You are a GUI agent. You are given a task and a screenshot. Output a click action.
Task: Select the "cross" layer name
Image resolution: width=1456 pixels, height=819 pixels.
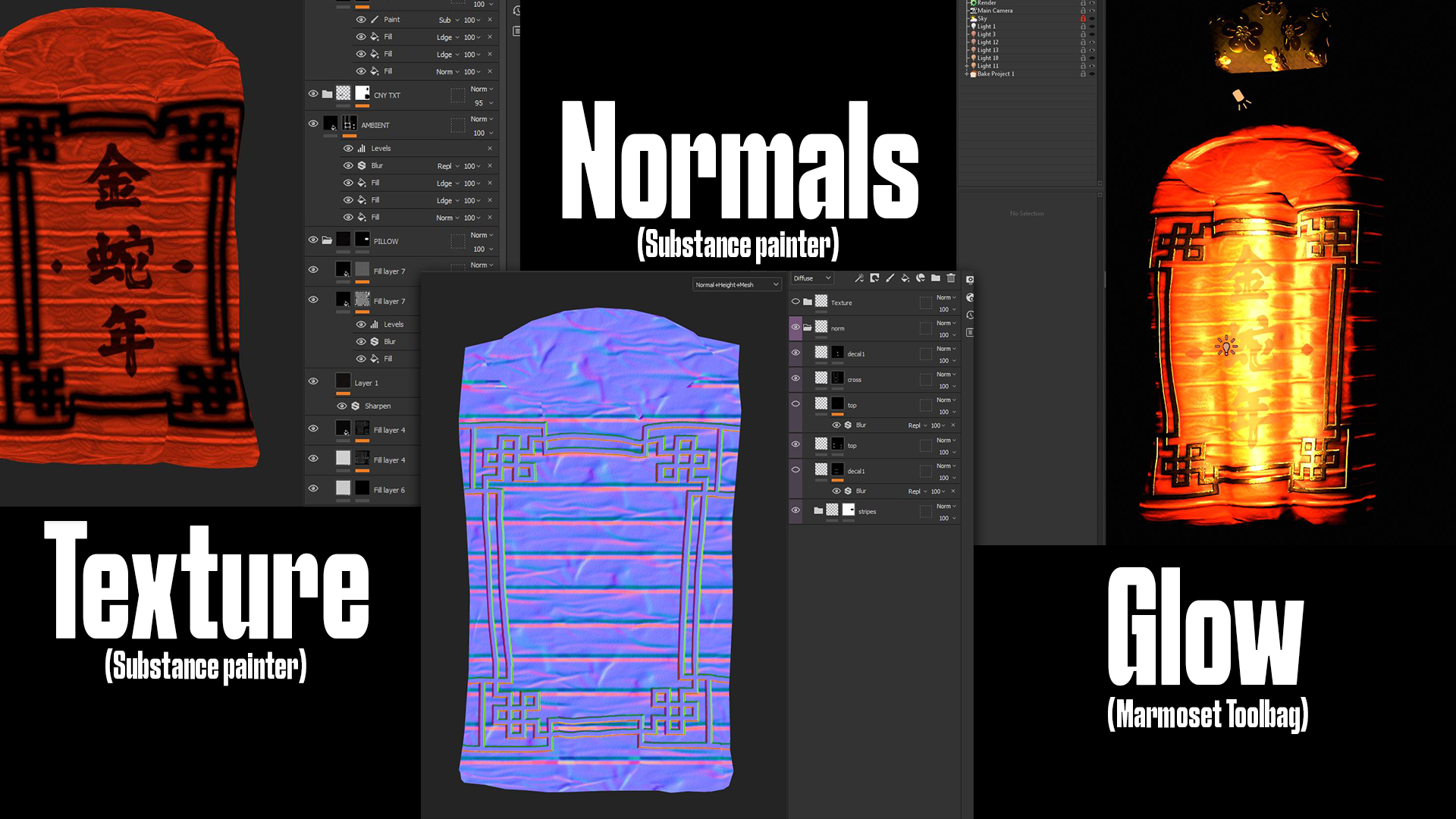pos(854,379)
